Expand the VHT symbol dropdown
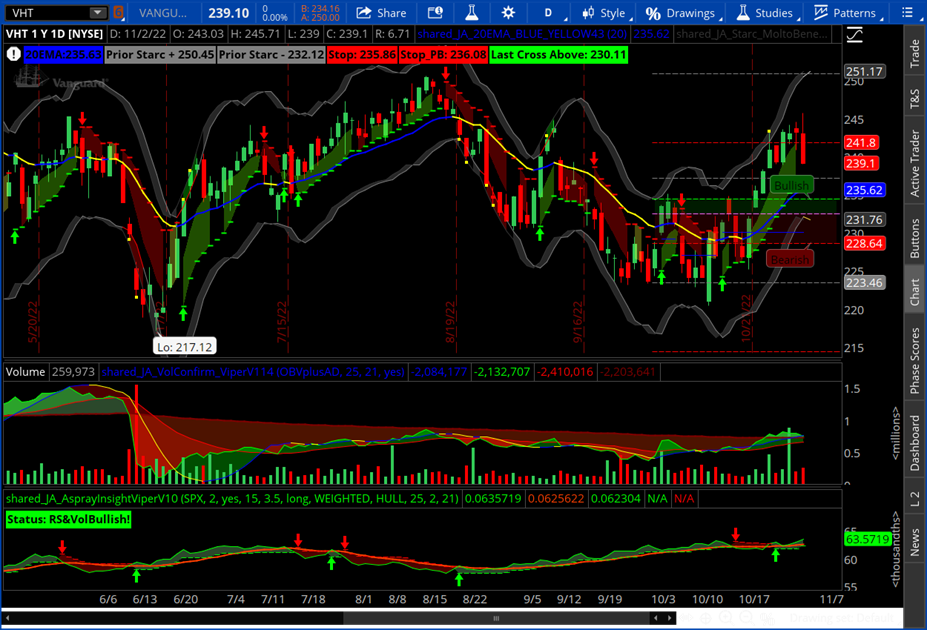This screenshot has height=630, width=927. 96,13
